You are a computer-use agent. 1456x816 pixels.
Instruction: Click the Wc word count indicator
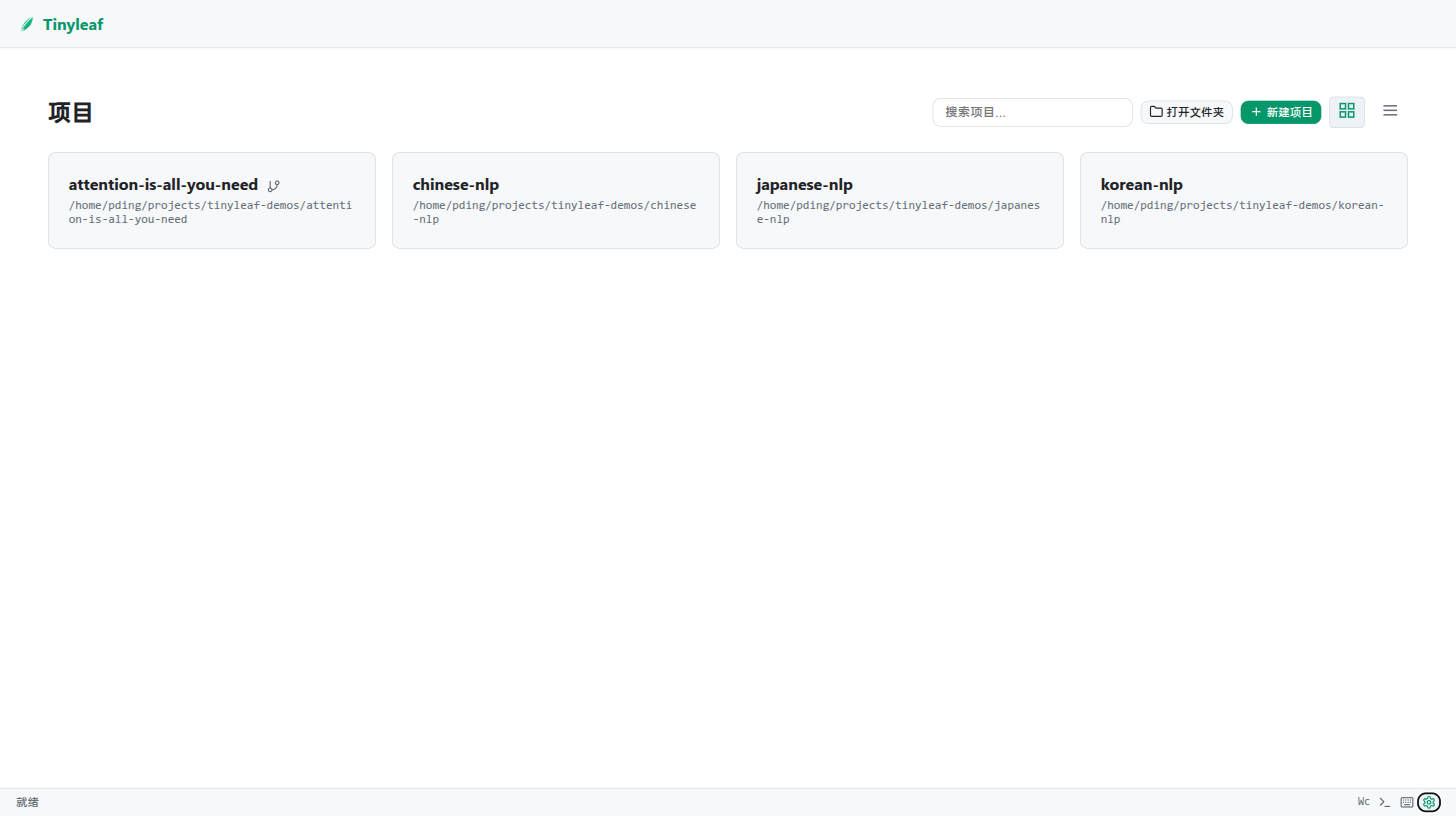pyautogui.click(x=1363, y=802)
